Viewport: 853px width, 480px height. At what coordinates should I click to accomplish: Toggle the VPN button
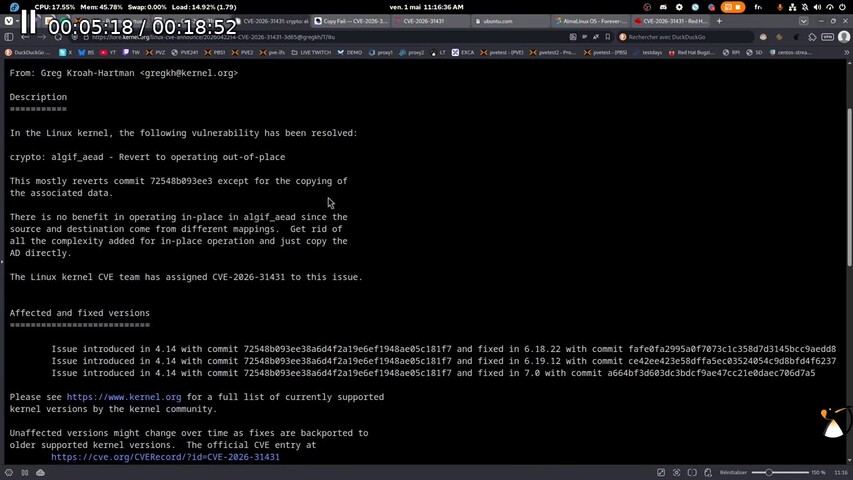coord(827,37)
